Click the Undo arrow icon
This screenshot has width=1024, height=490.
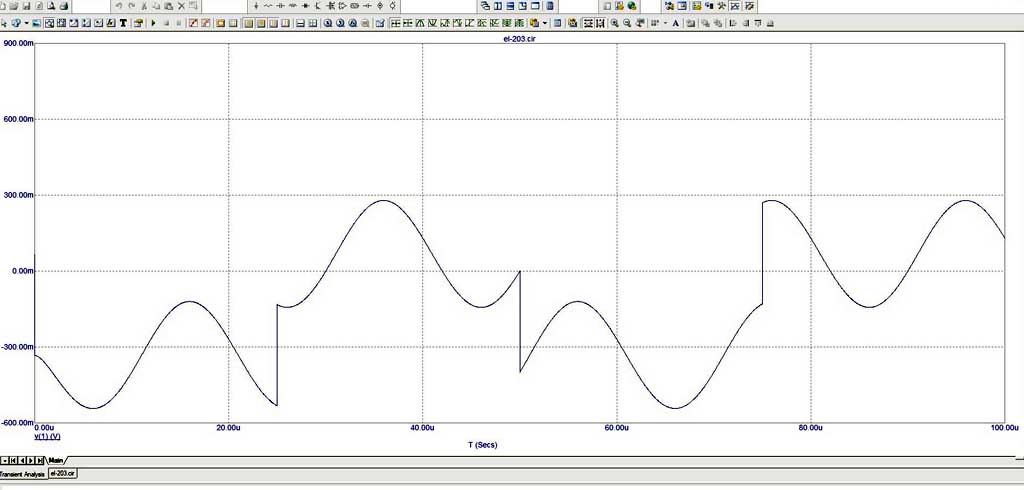click(x=118, y=6)
